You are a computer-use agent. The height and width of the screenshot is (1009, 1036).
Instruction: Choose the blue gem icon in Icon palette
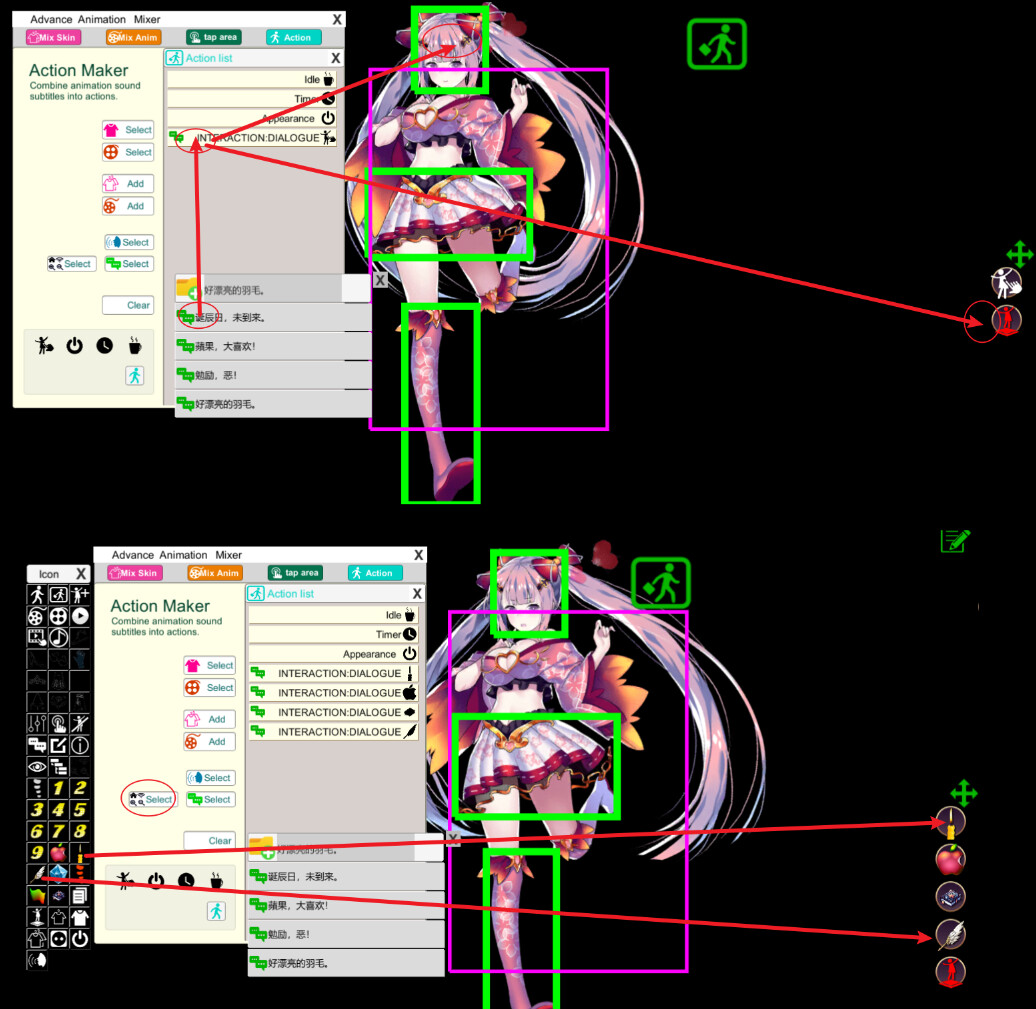(59, 874)
